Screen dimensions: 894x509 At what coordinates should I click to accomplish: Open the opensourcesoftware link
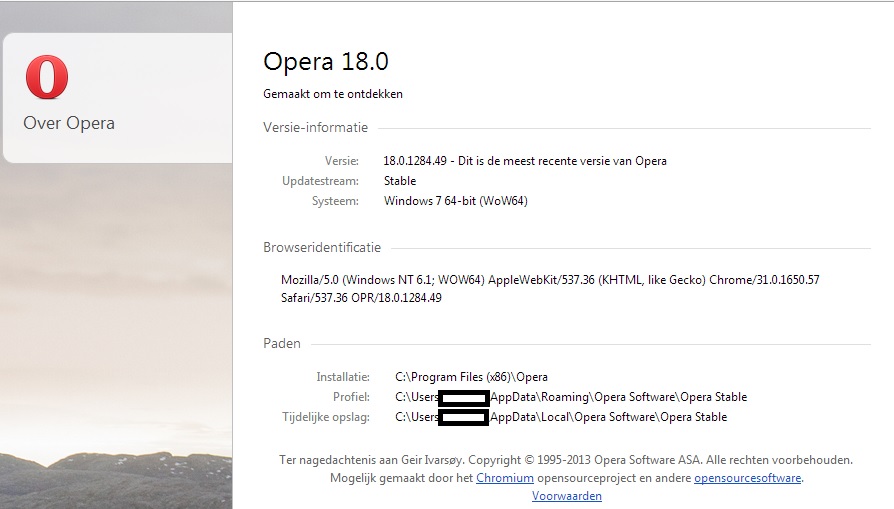[x=747, y=478]
